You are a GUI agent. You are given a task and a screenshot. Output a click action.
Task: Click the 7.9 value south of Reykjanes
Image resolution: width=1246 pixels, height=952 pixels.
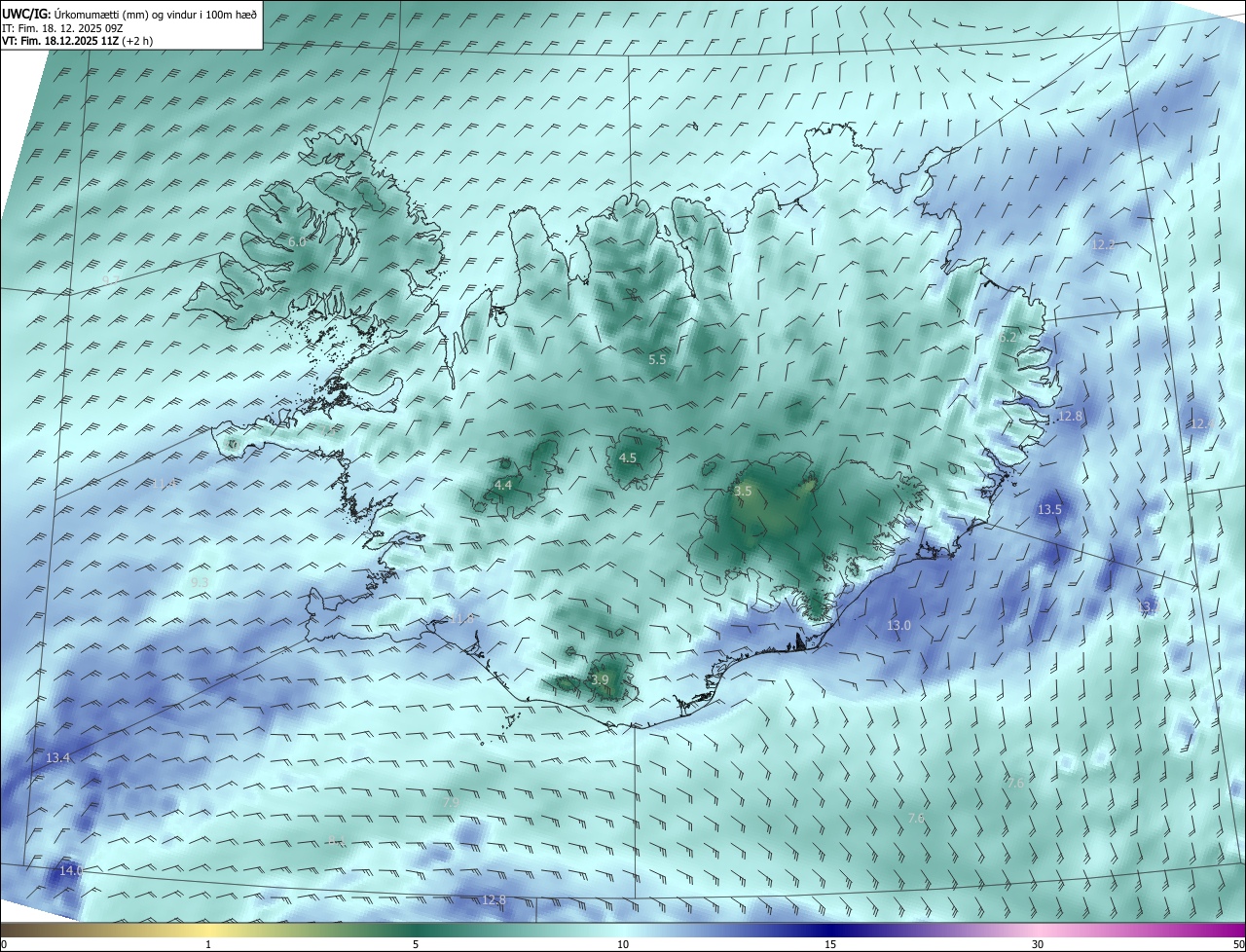coord(449,802)
